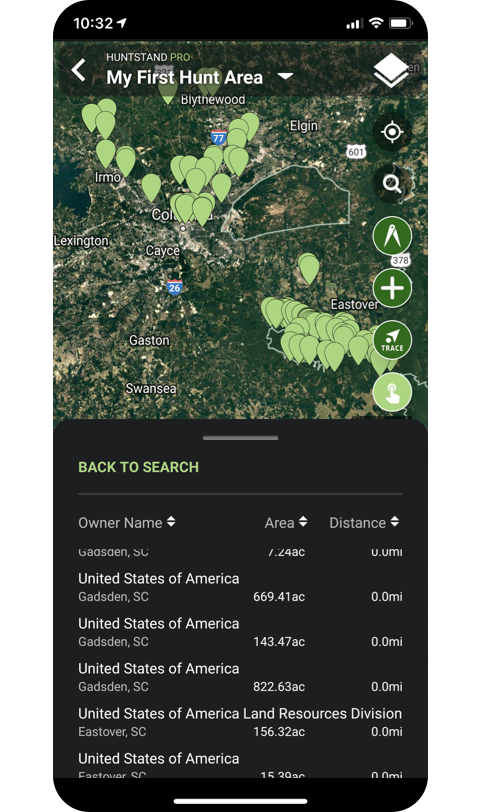
Task: Tap BACK TO SEARCH link
Action: [x=139, y=467]
